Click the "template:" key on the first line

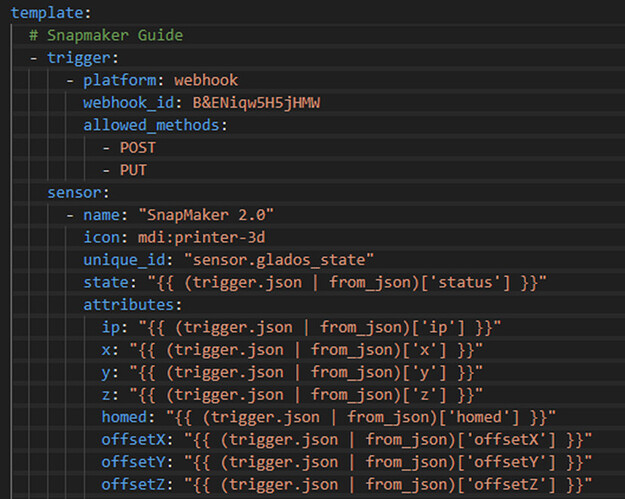coord(47,13)
